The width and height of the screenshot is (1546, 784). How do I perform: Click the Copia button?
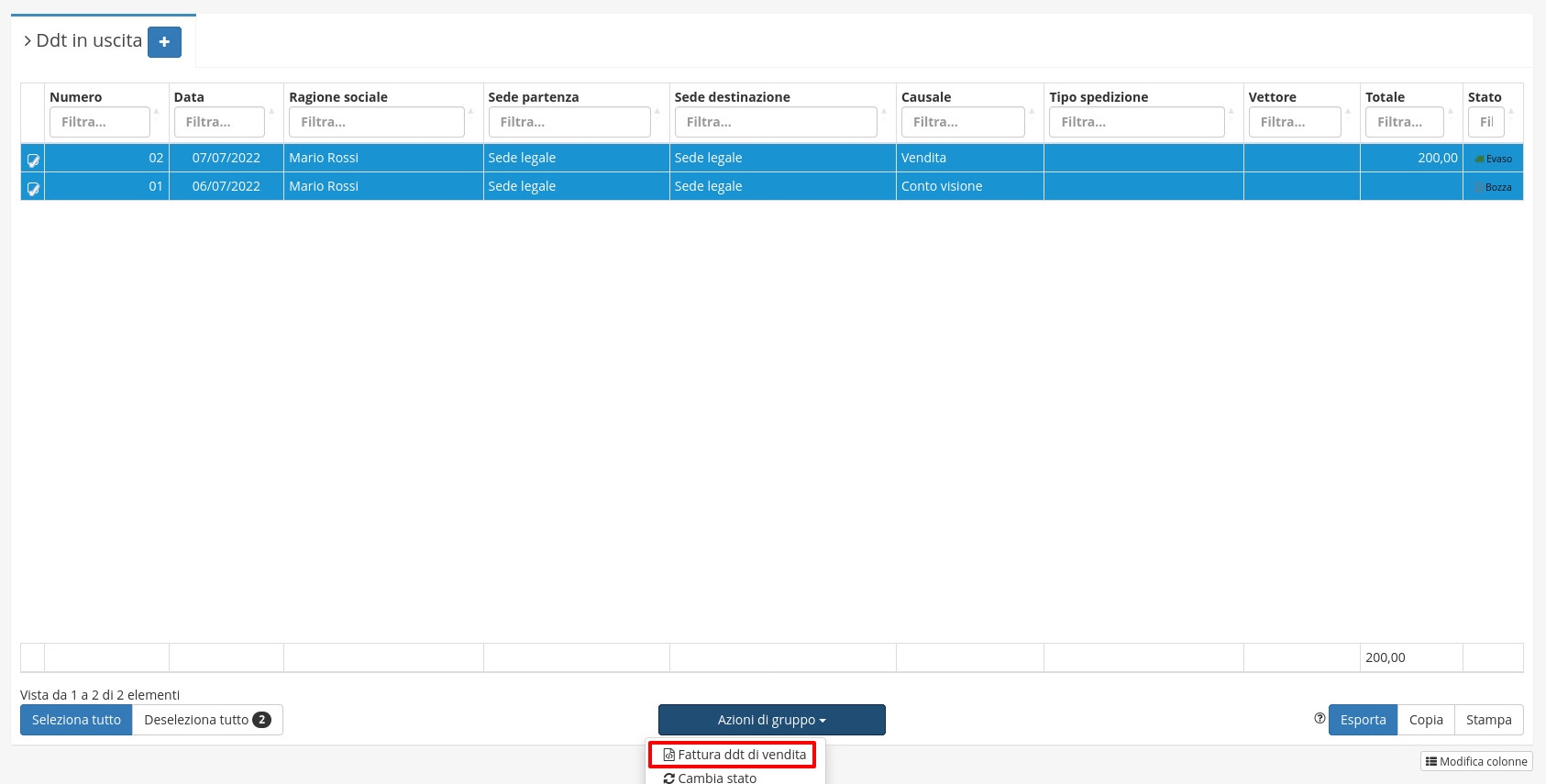(x=1425, y=720)
